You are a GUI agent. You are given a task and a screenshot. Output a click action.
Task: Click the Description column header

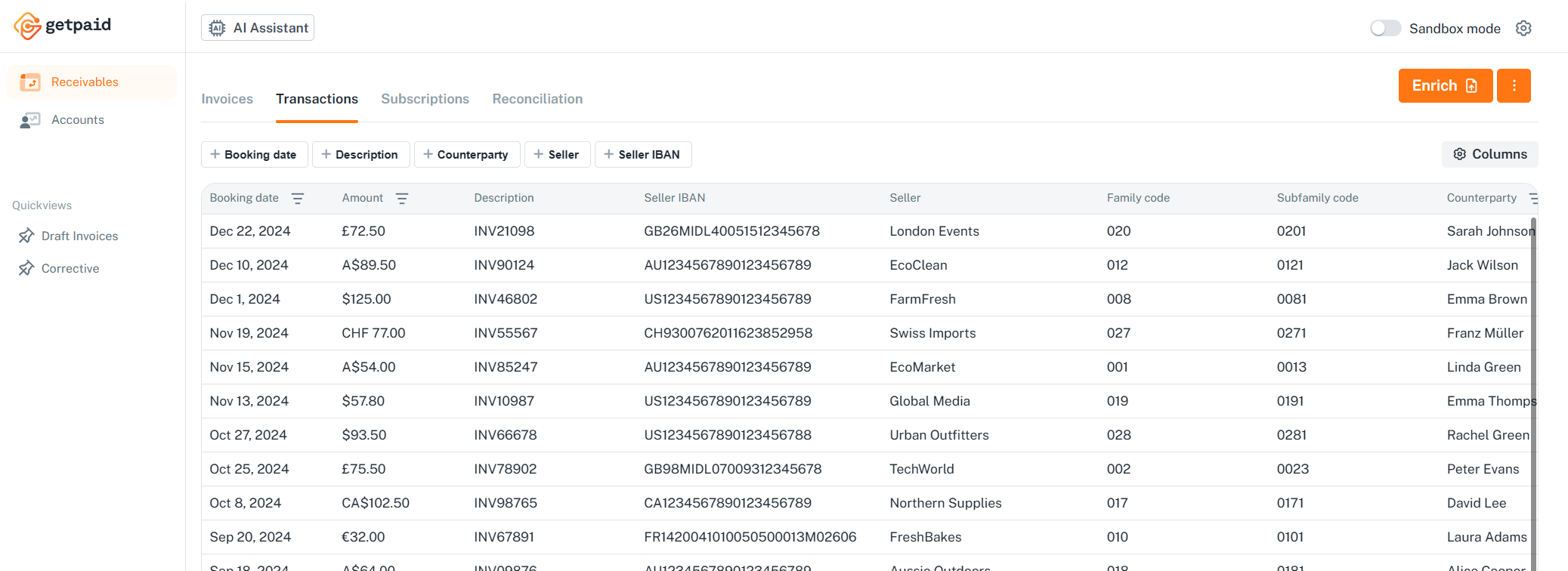pyautogui.click(x=504, y=198)
